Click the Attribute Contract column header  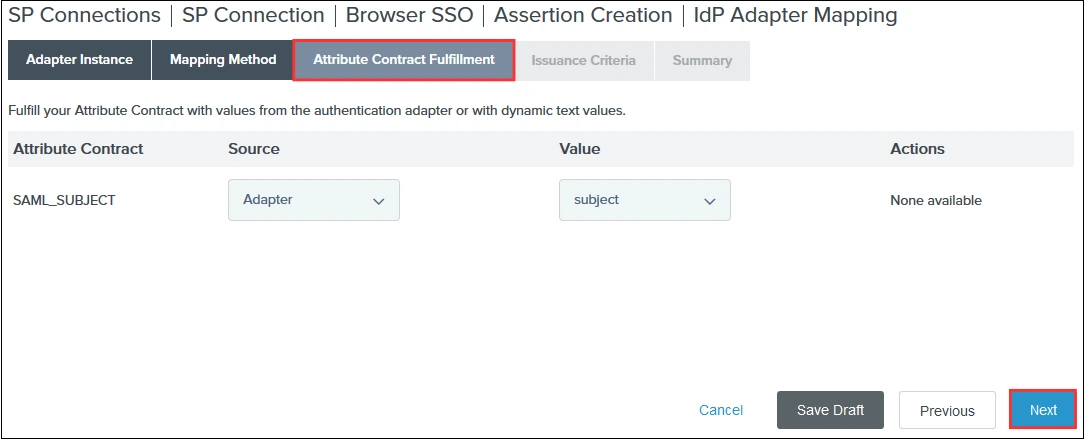coord(78,149)
